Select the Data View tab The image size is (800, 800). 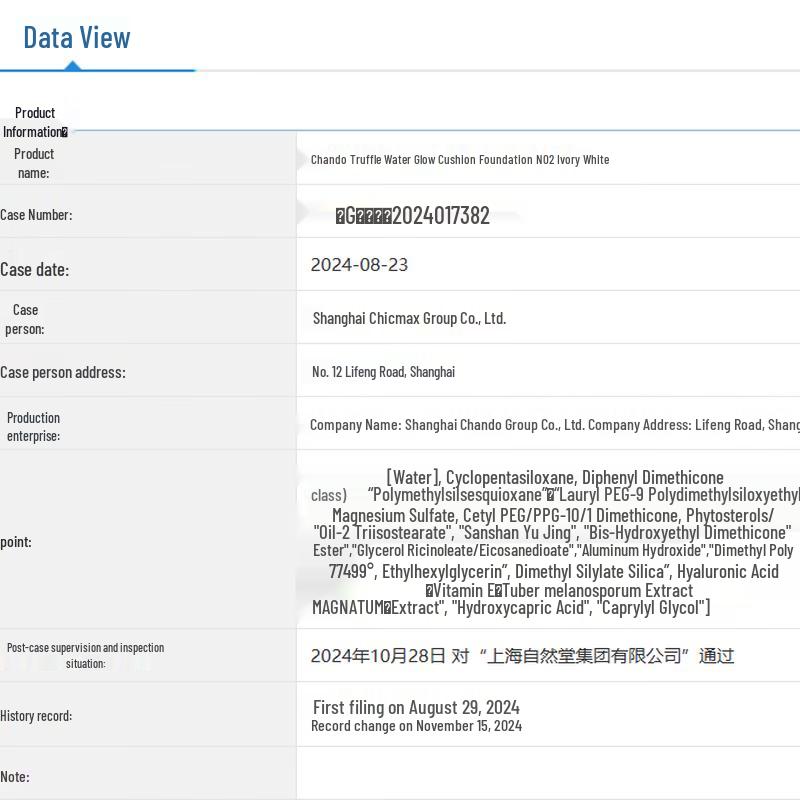pyautogui.click(x=77, y=38)
